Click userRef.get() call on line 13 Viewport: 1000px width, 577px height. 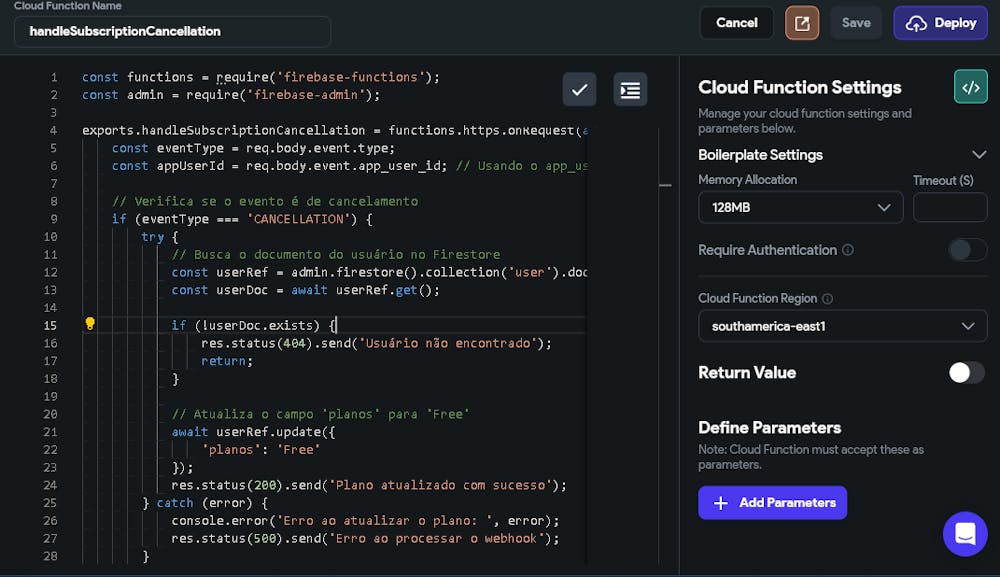coord(388,290)
